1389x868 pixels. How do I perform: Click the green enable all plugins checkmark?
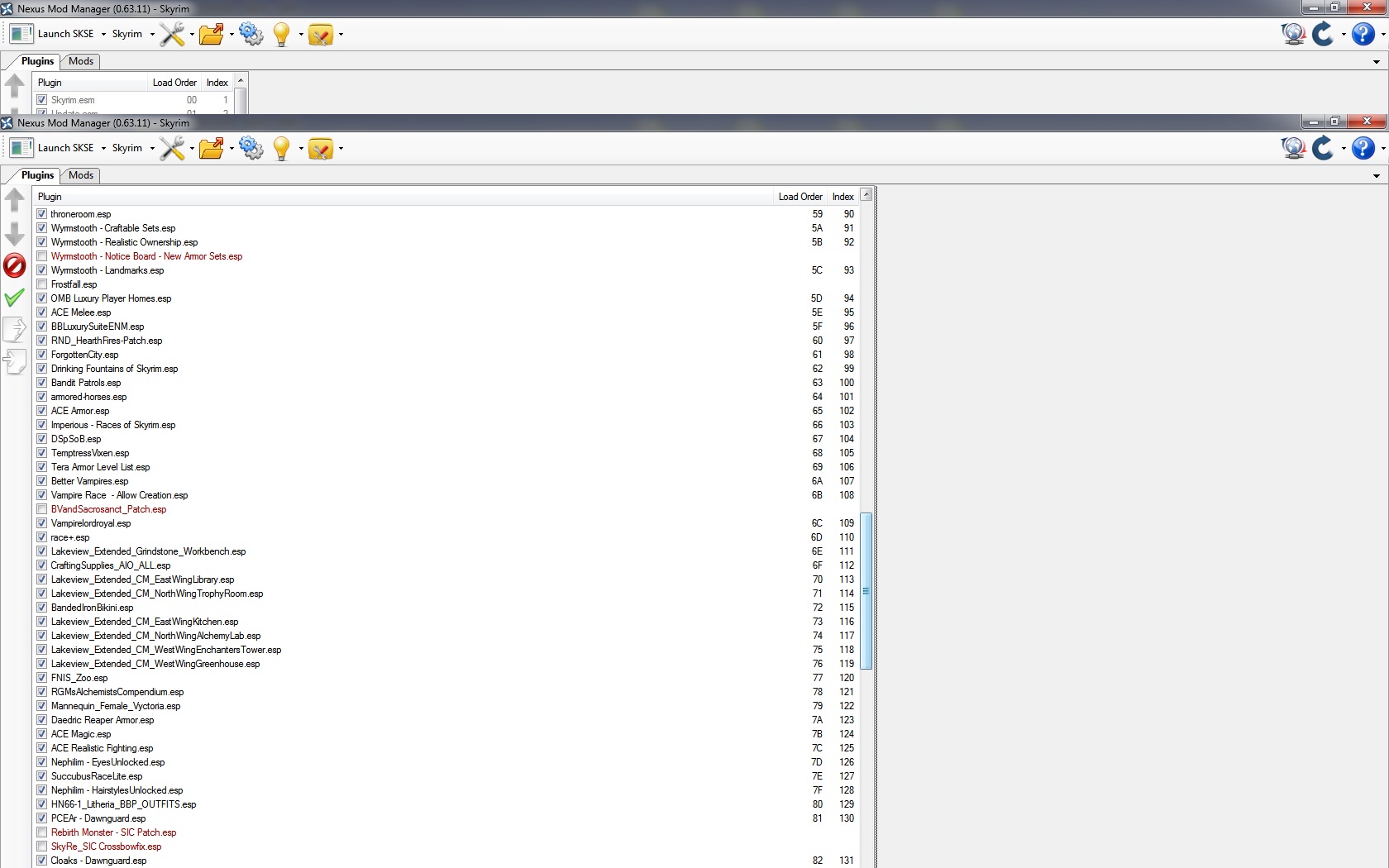pos(15,298)
